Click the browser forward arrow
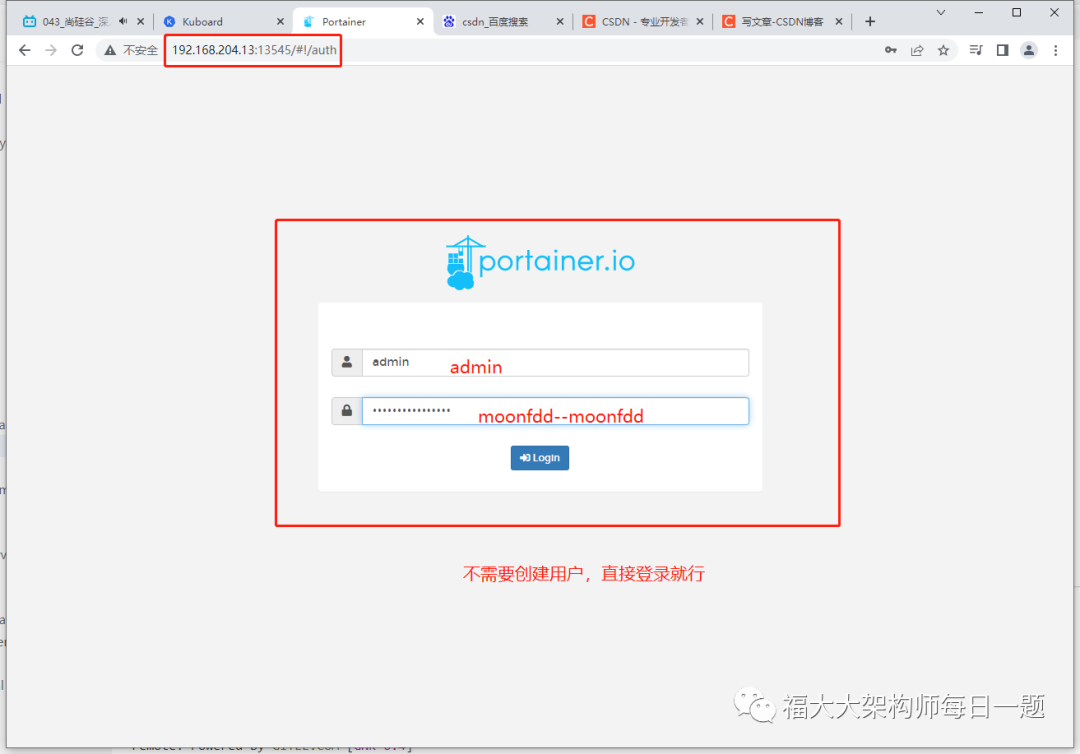The image size is (1080, 754). pos(51,50)
